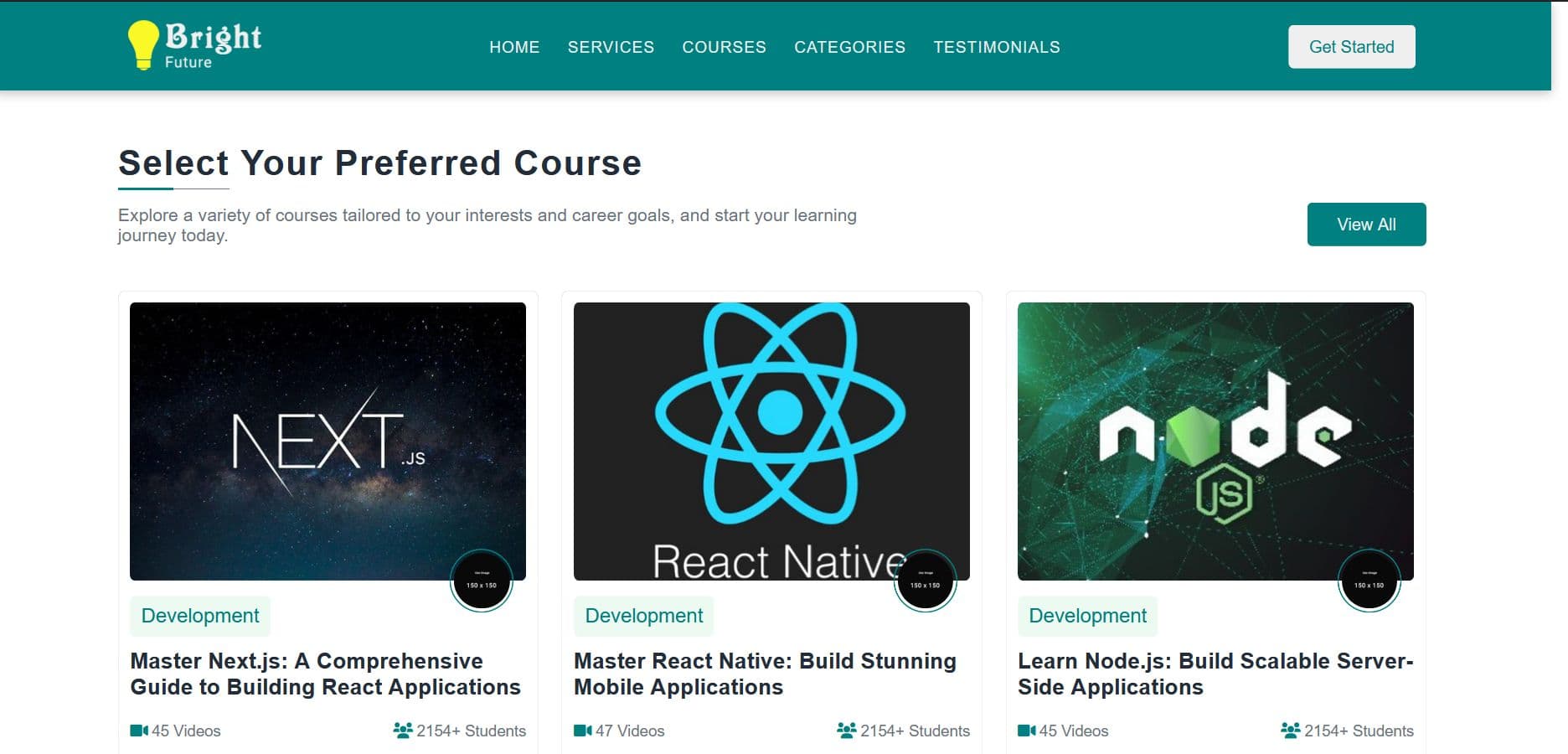Click the 'Explore a variety of courses' description

point(487,225)
